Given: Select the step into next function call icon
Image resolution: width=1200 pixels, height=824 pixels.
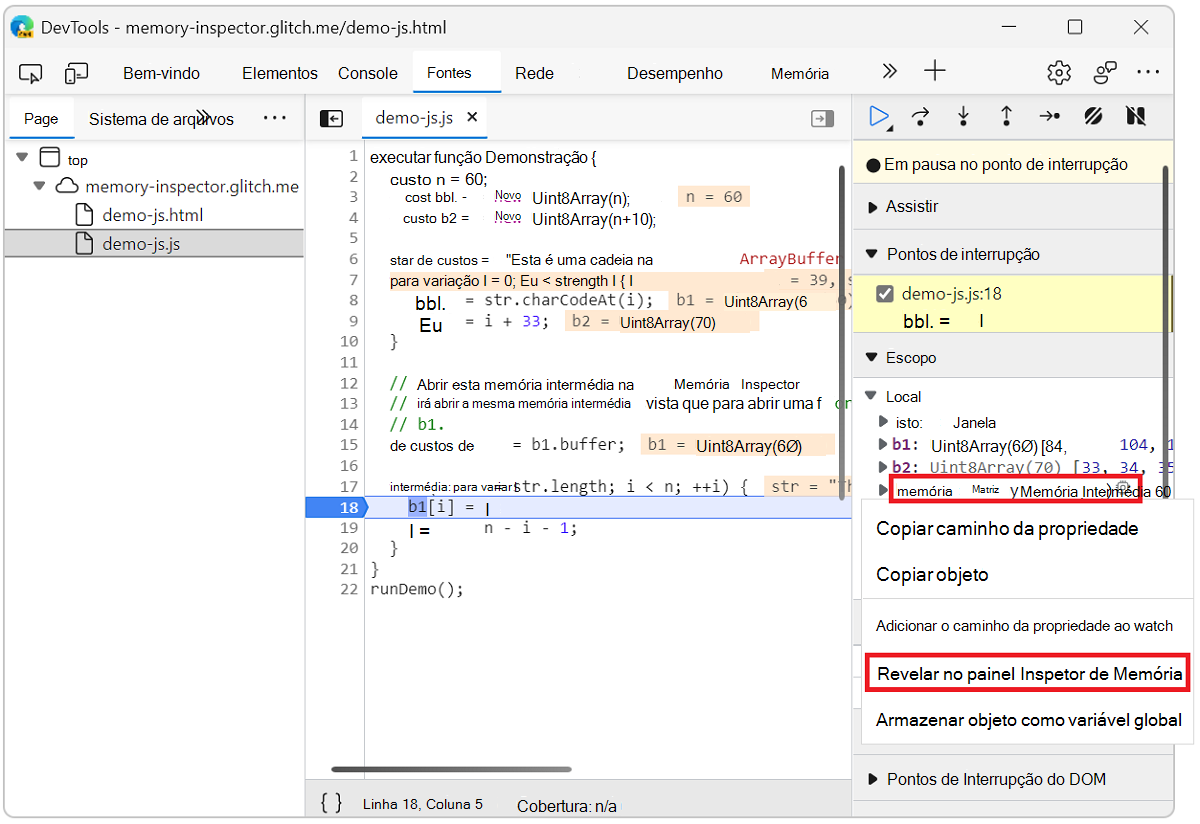Looking at the screenshot, I should [x=962, y=117].
